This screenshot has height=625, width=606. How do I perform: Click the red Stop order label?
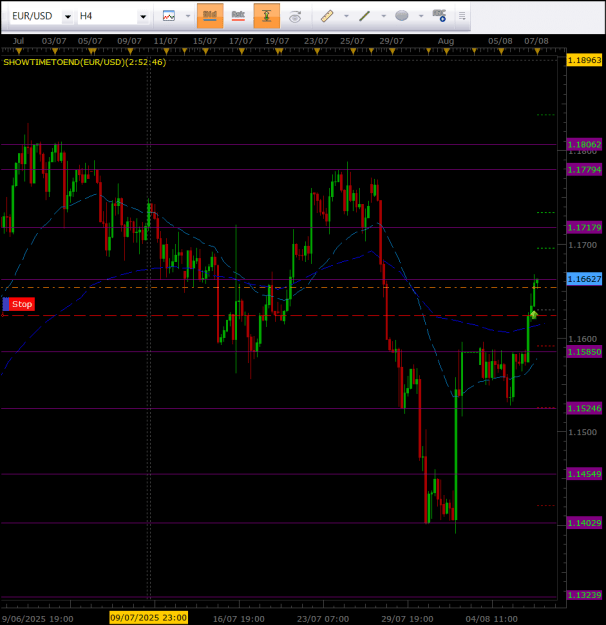pos(22,304)
